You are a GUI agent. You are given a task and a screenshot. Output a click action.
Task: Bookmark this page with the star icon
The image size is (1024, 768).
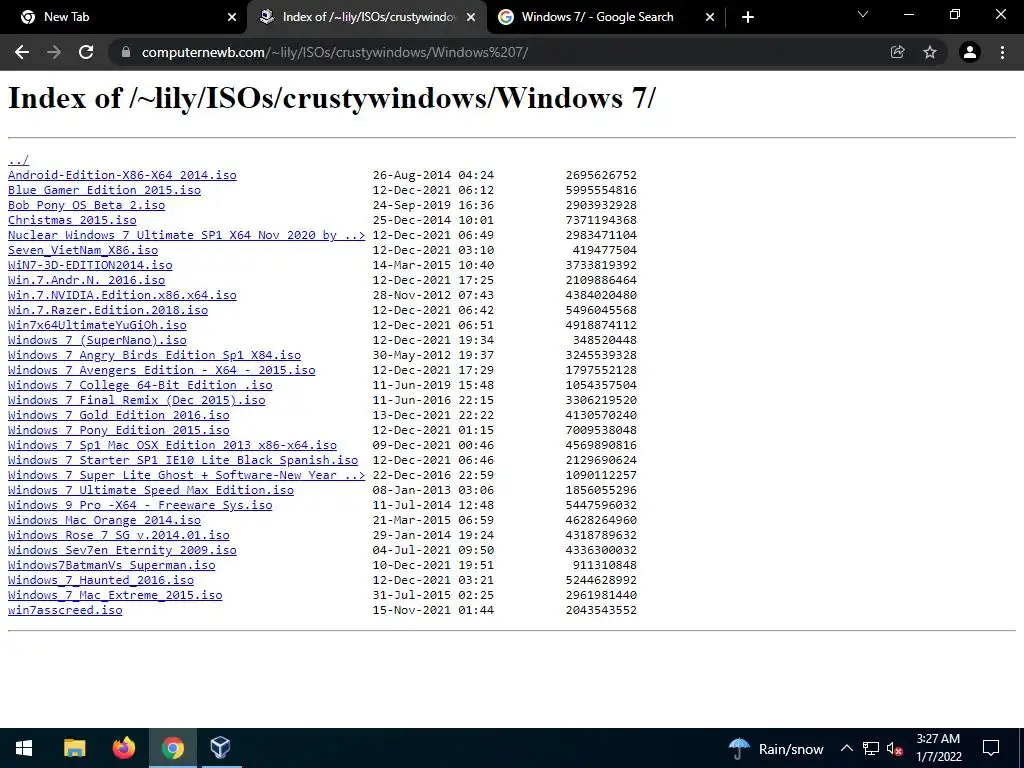[x=930, y=52]
